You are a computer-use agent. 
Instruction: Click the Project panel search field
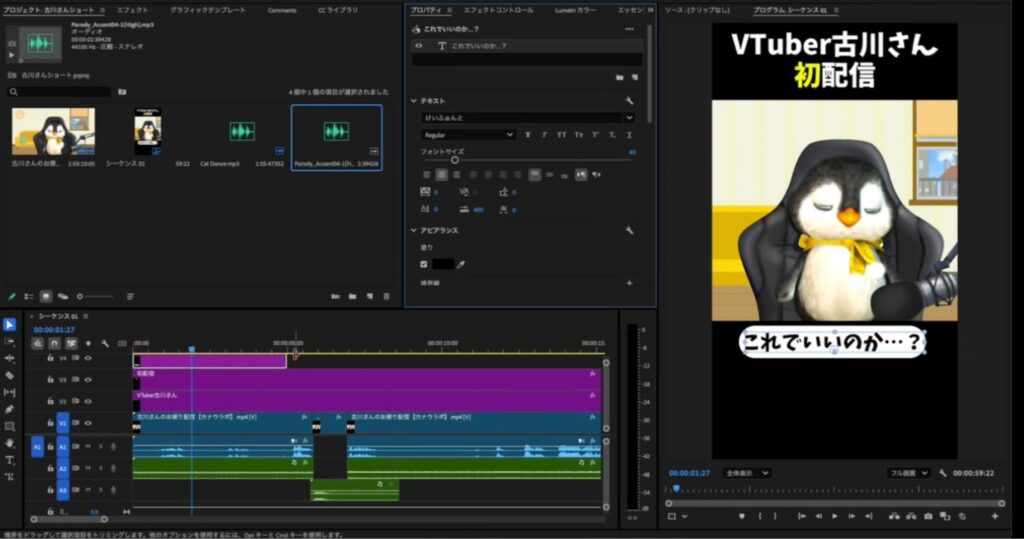pyautogui.click(x=59, y=91)
